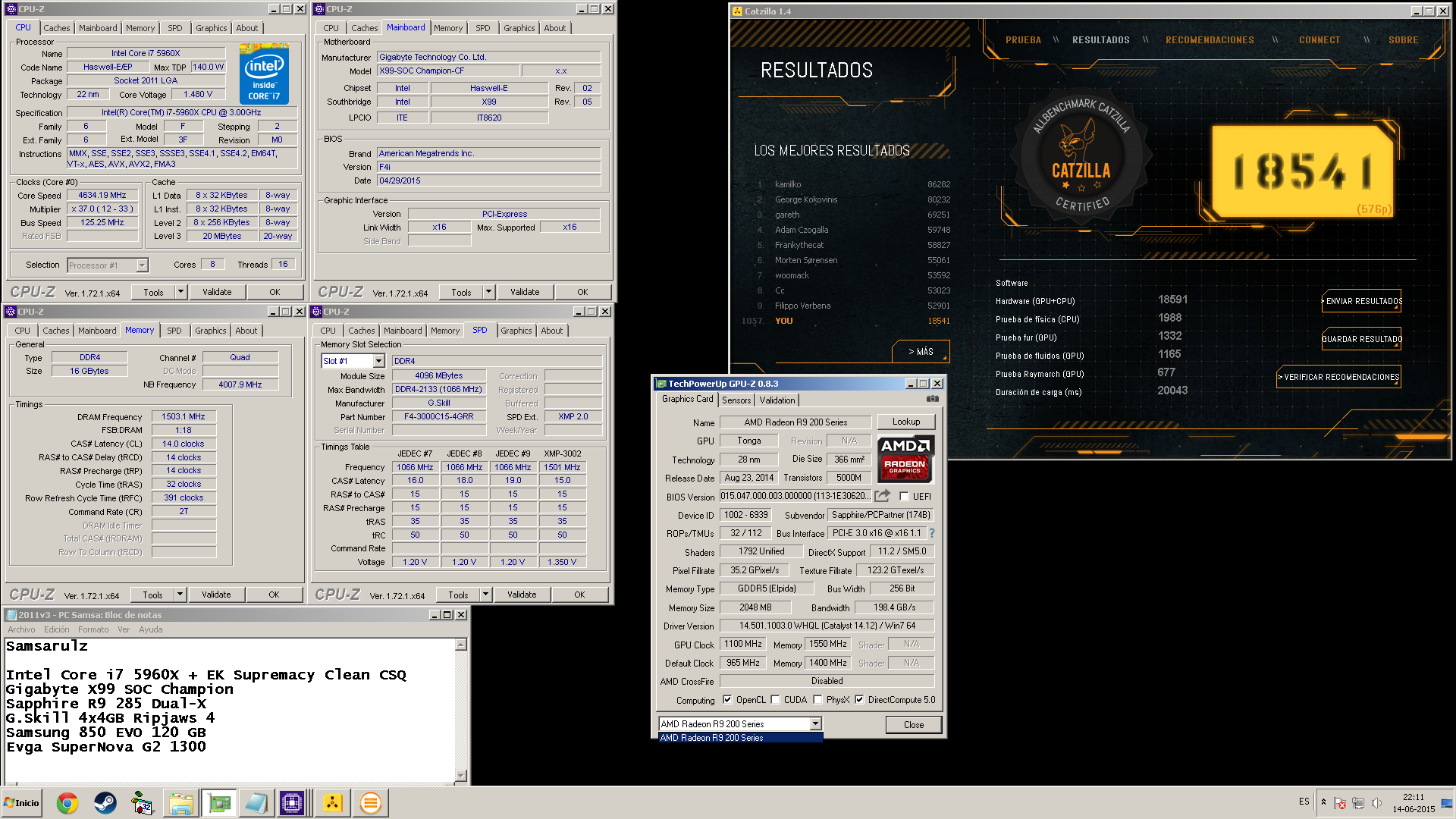Screen dimensions: 1456x819
Task: Click GUARDAR RESULTADO in Catzilla
Action: click(1362, 339)
